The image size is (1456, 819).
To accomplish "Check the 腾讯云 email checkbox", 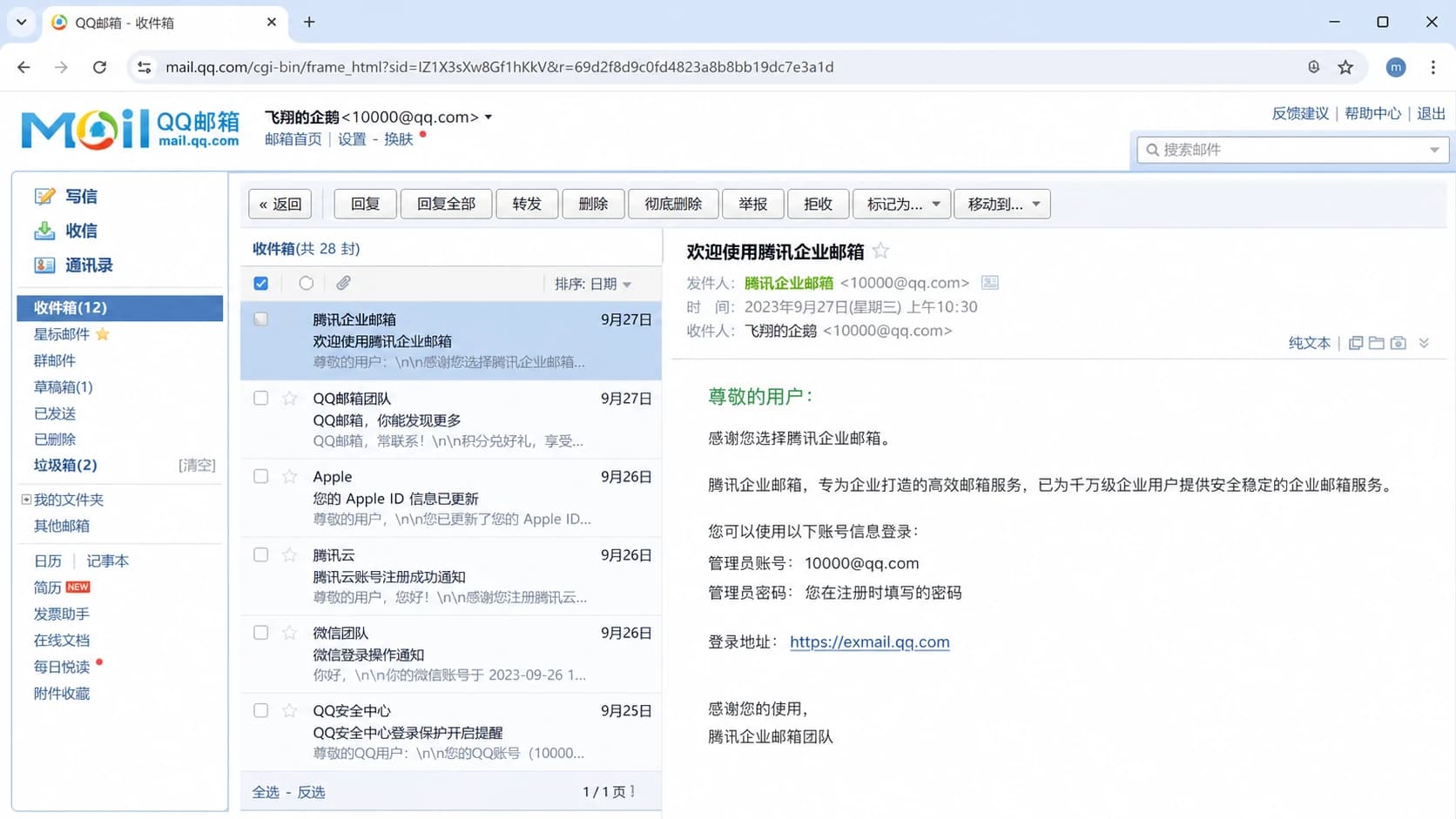I will pyautogui.click(x=261, y=554).
